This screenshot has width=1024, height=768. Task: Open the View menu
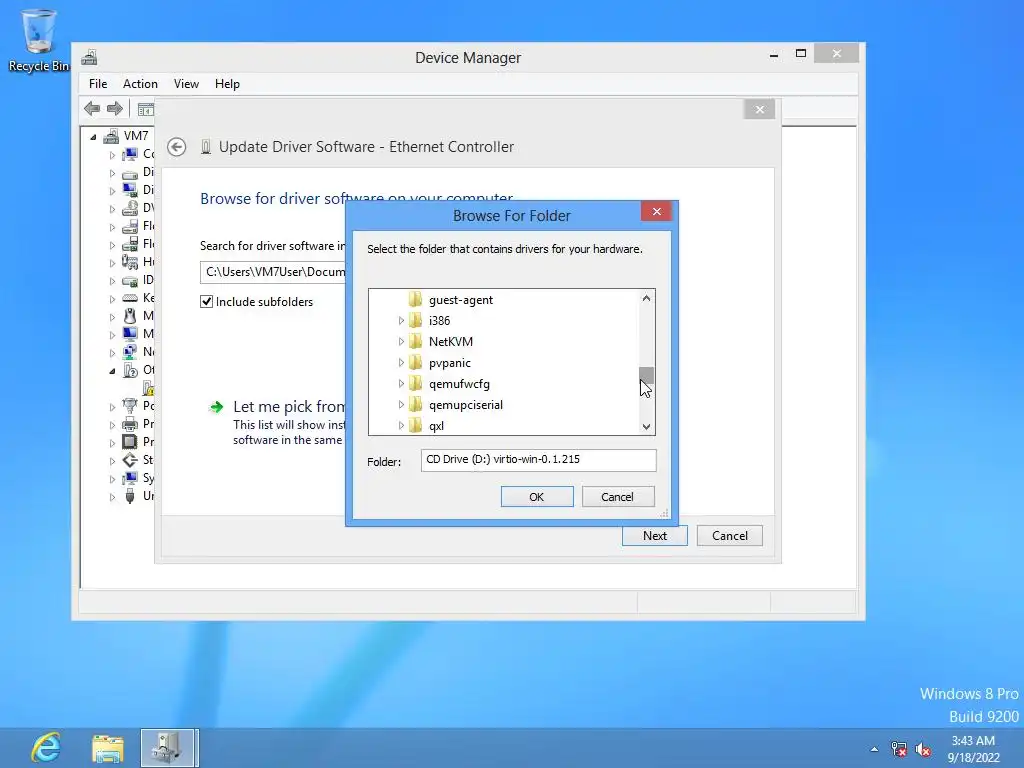(x=186, y=84)
